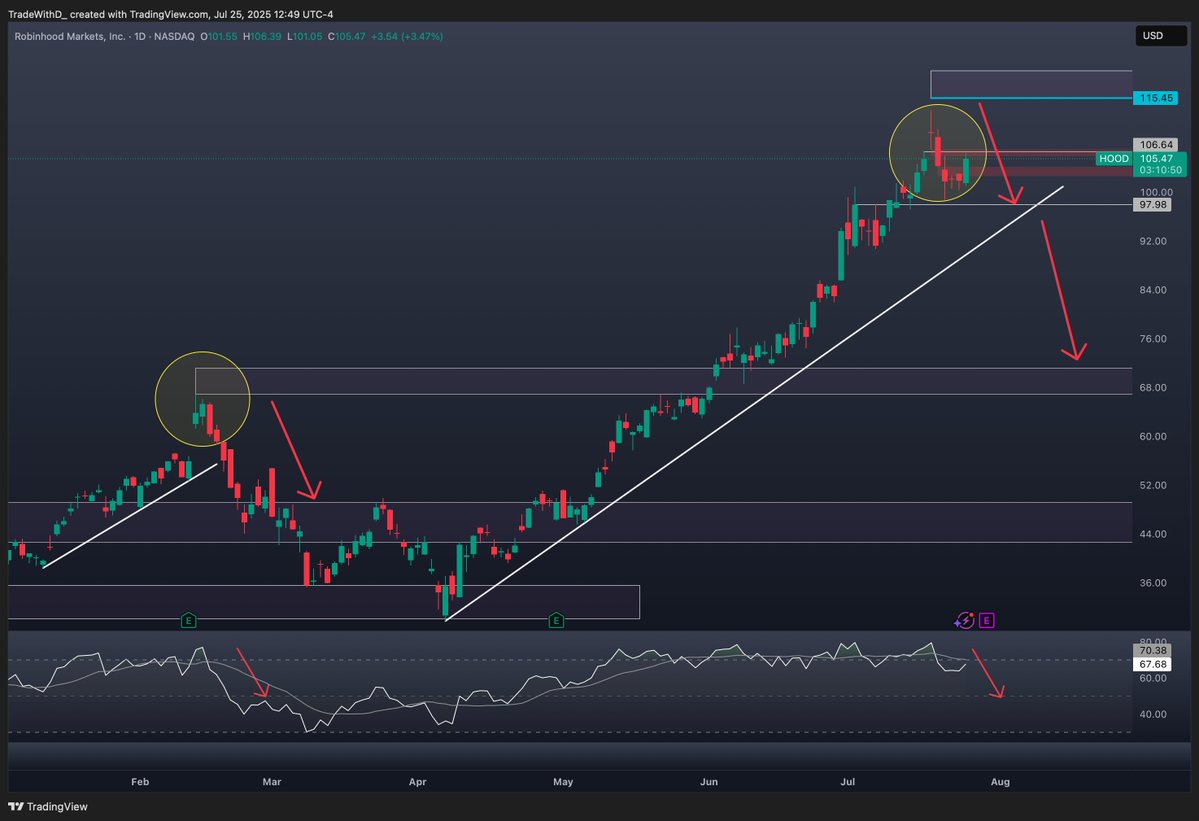Click the NASDAQ exchange label
Screen dimensions: 1199x821
(x=174, y=36)
